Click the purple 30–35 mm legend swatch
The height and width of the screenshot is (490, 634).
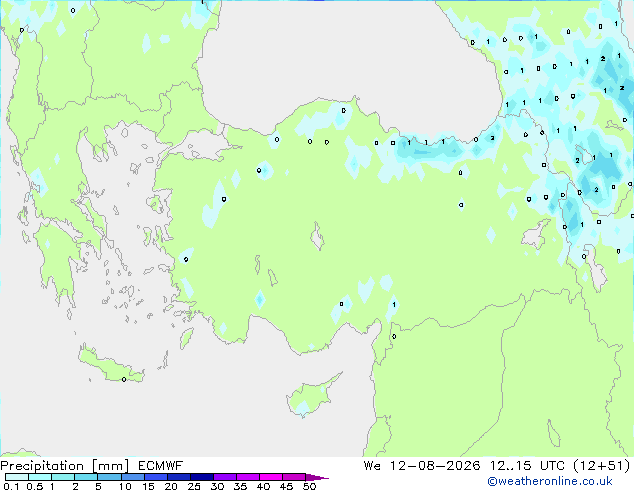(225, 477)
